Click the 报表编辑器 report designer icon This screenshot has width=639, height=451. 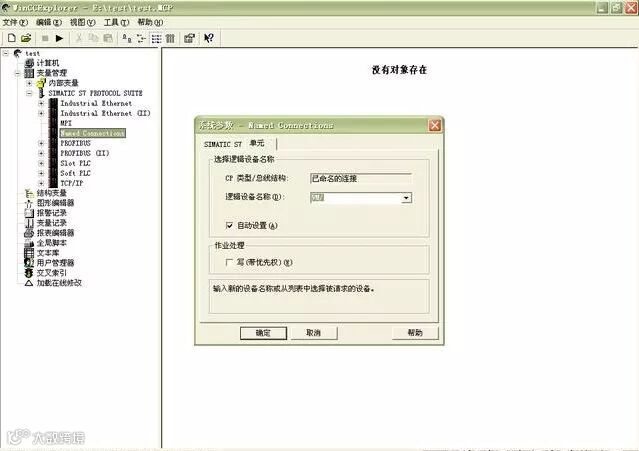coord(29,233)
